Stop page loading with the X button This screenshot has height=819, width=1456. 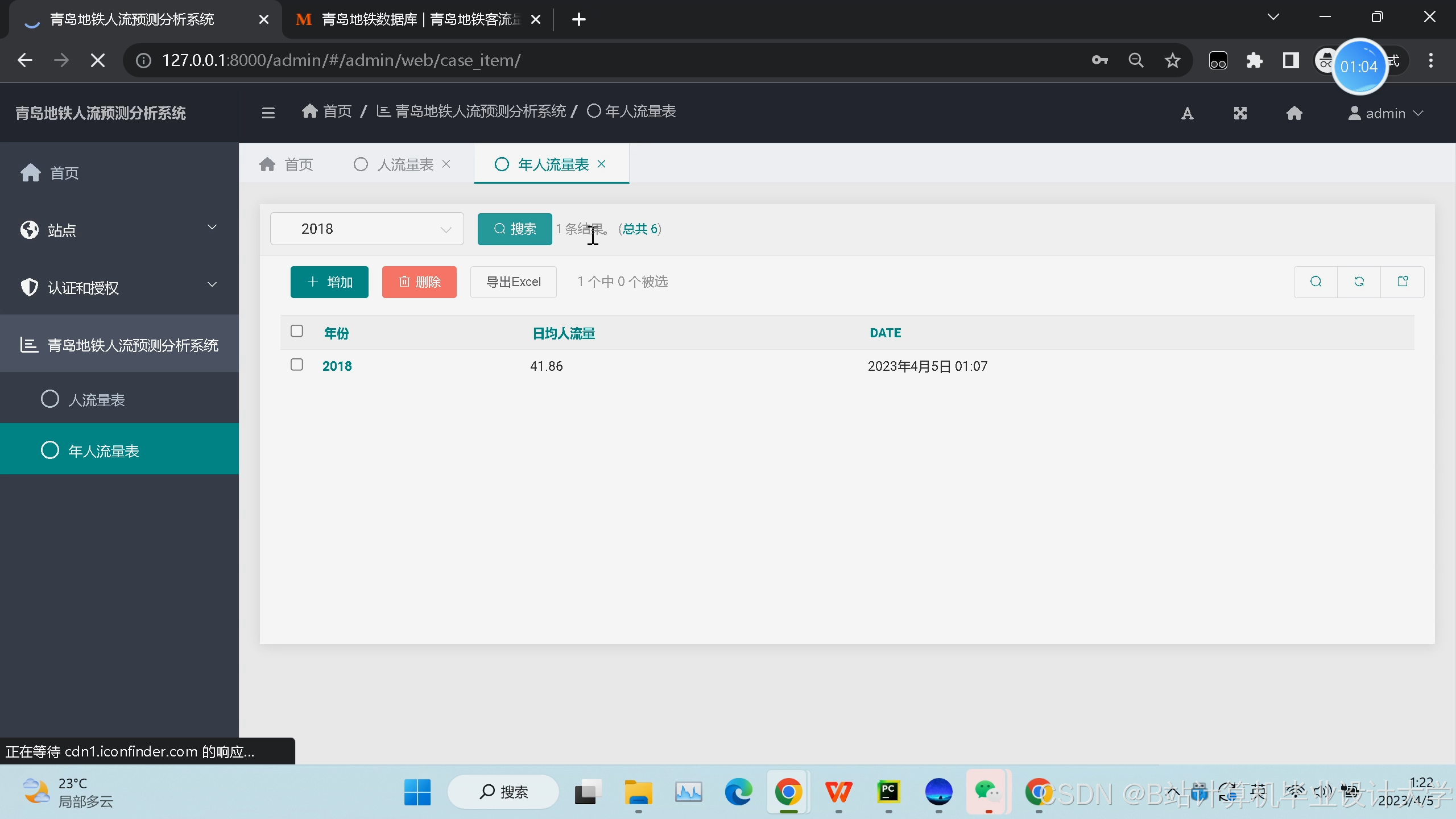tap(98, 60)
